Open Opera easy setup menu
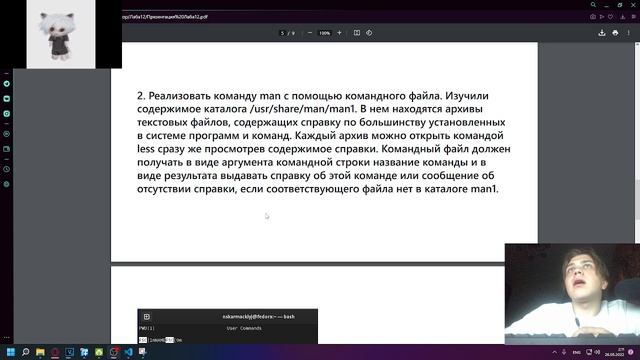Screen dimensions: 640x360 pos(633,17)
